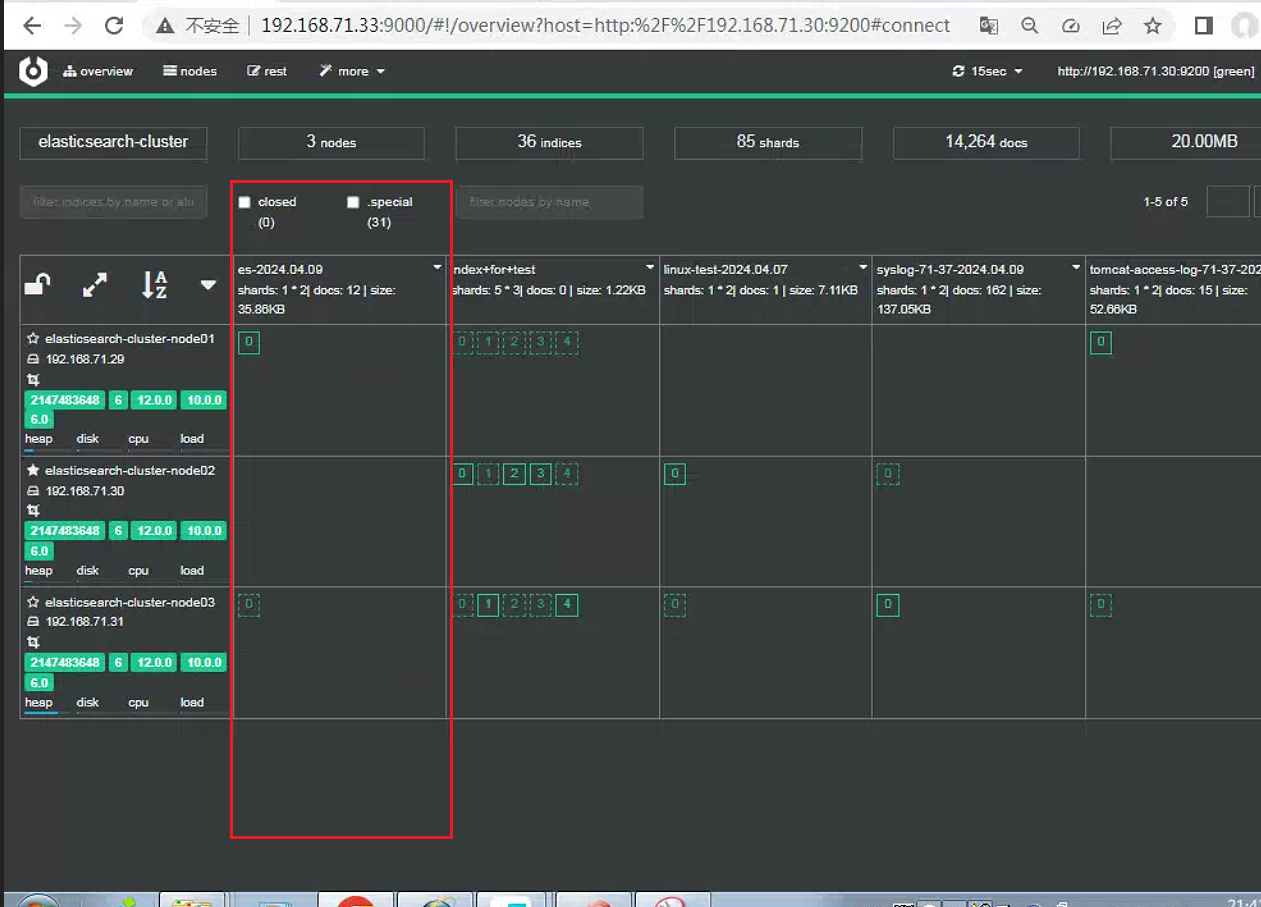This screenshot has height=907, width=1261.
Task: Click the filter indices by name input
Action: [x=113, y=202]
